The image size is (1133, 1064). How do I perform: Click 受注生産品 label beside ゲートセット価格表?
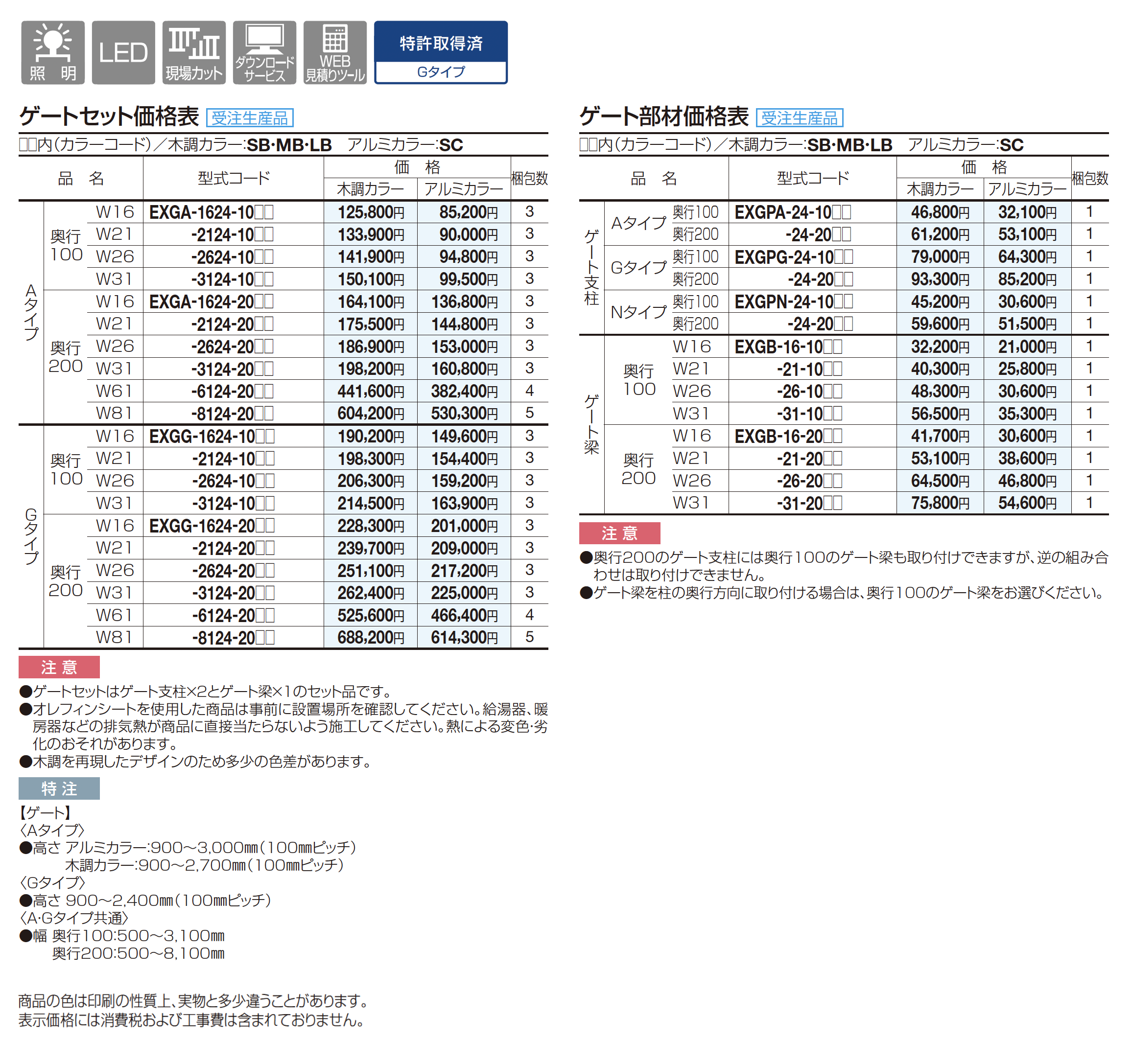coord(250,118)
